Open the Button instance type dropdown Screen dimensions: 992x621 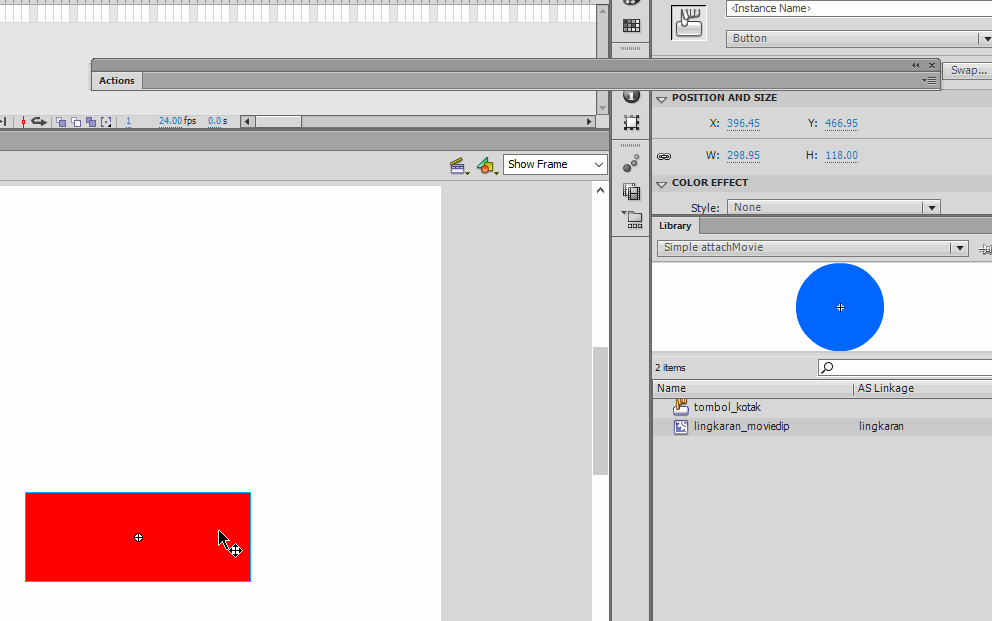[857, 38]
